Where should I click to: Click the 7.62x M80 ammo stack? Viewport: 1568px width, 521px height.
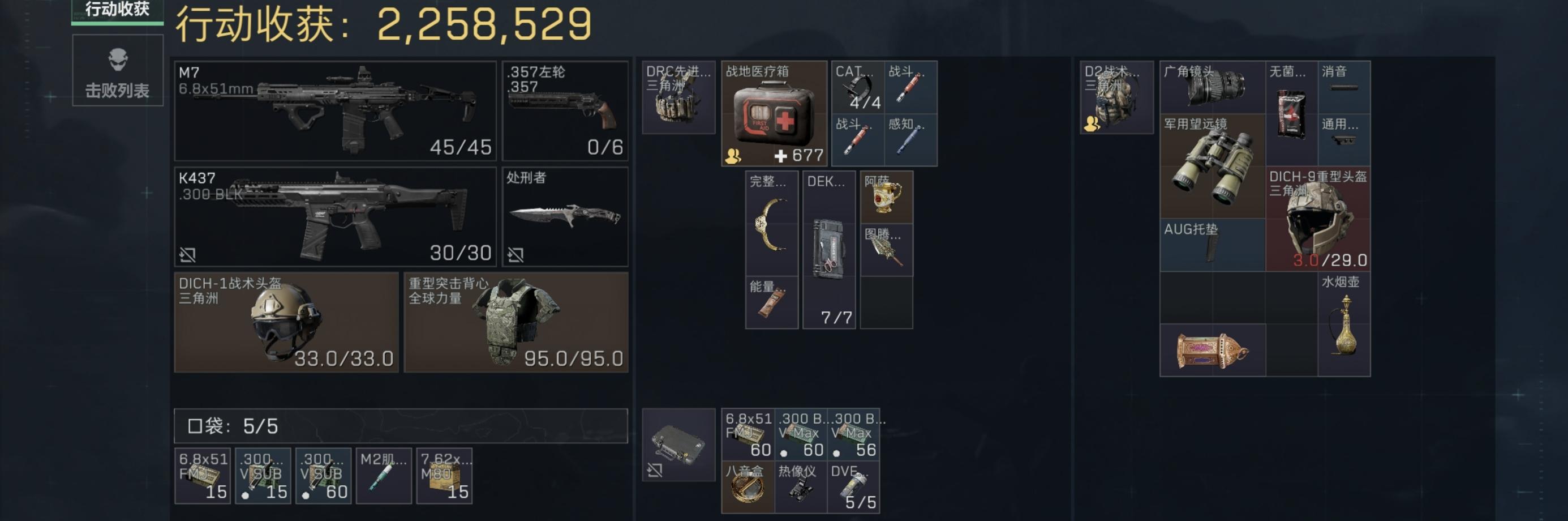tap(444, 476)
